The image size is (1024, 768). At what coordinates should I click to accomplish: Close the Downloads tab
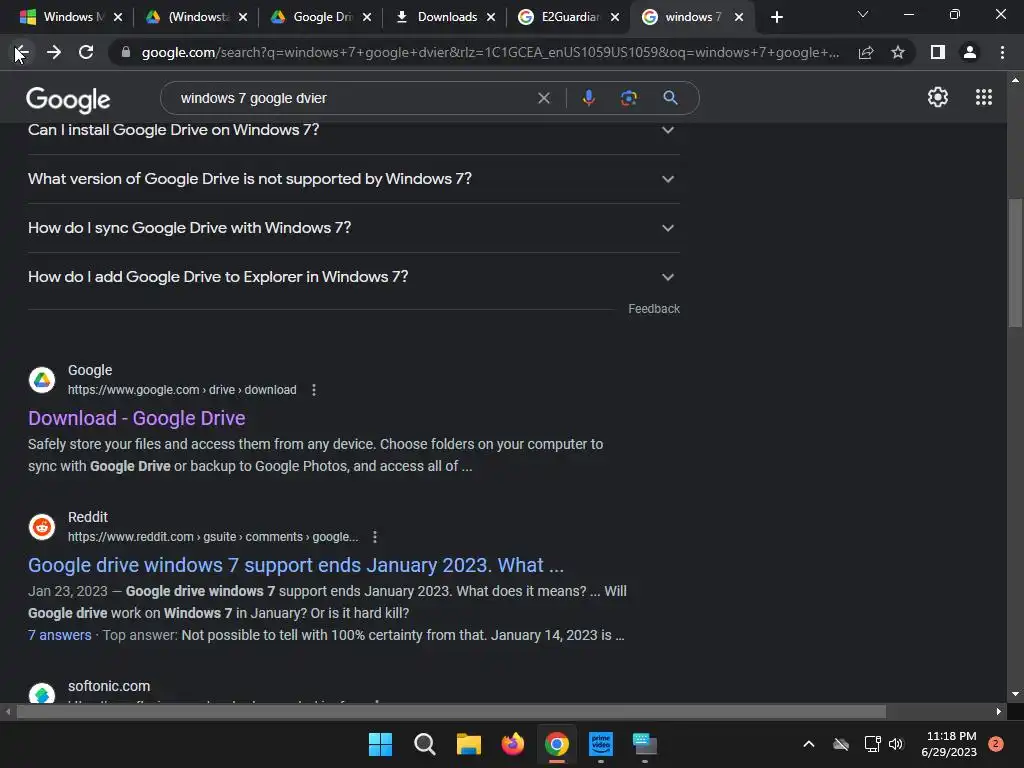tap(491, 17)
